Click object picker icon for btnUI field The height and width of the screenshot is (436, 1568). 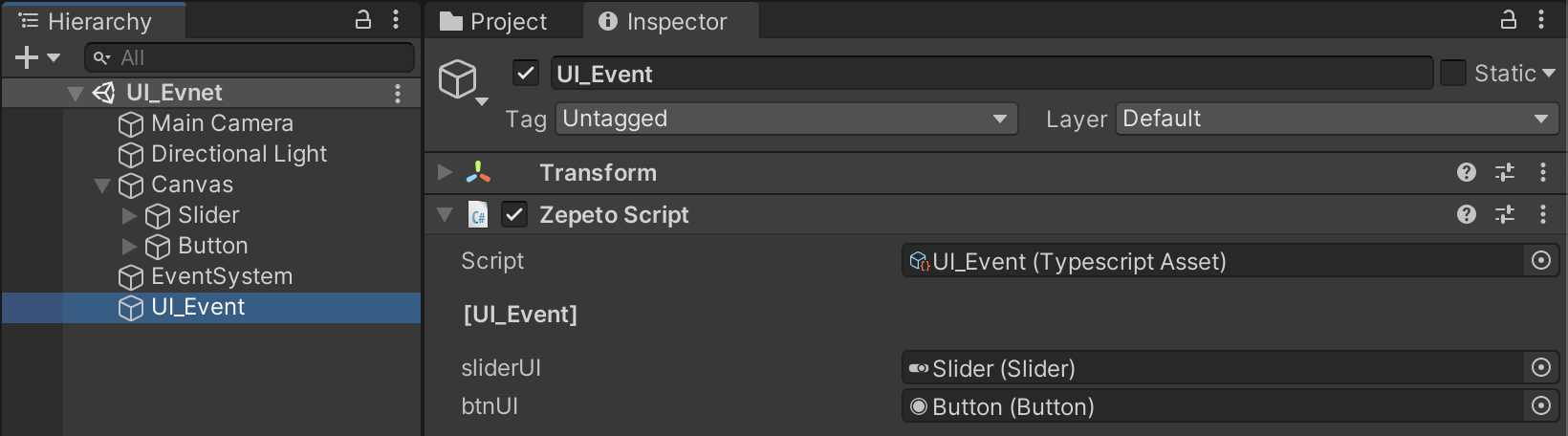[1541, 405]
